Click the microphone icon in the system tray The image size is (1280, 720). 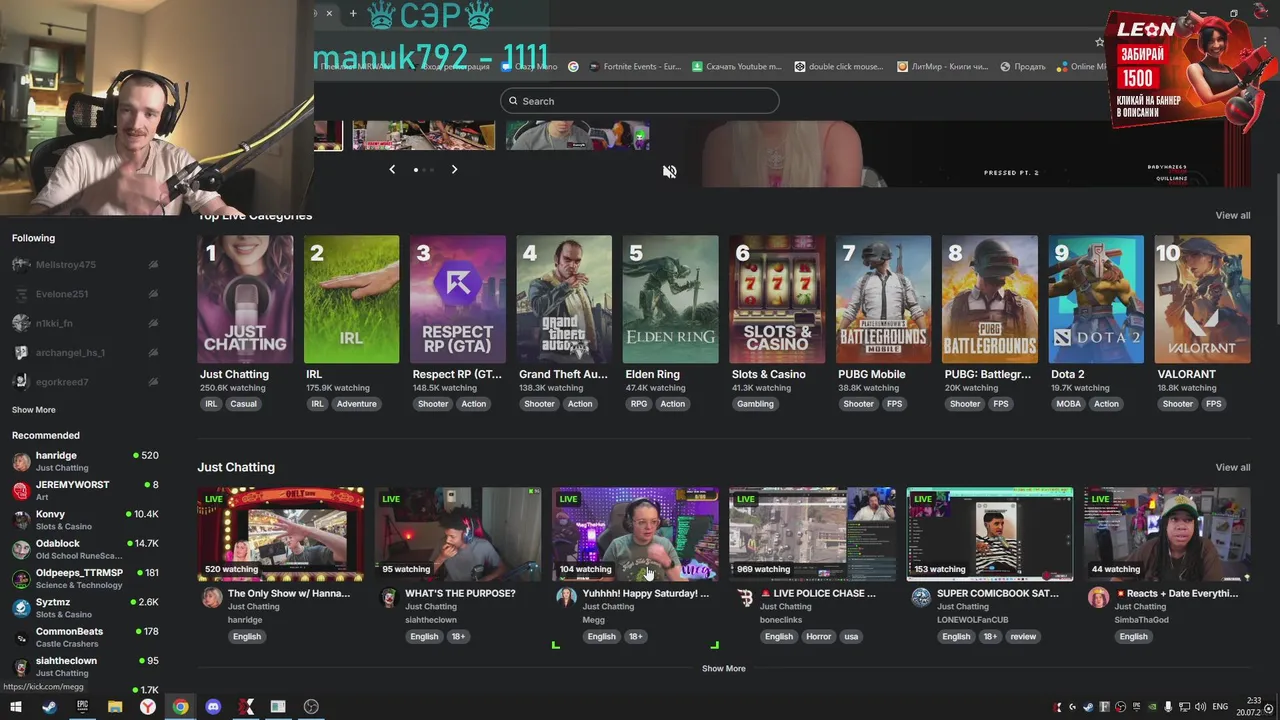(1167, 707)
